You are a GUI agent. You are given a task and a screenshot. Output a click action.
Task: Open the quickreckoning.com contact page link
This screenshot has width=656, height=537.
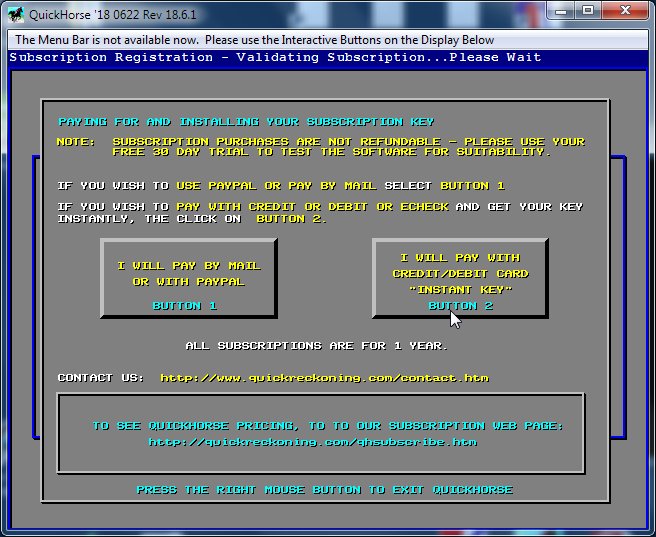click(x=324, y=378)
